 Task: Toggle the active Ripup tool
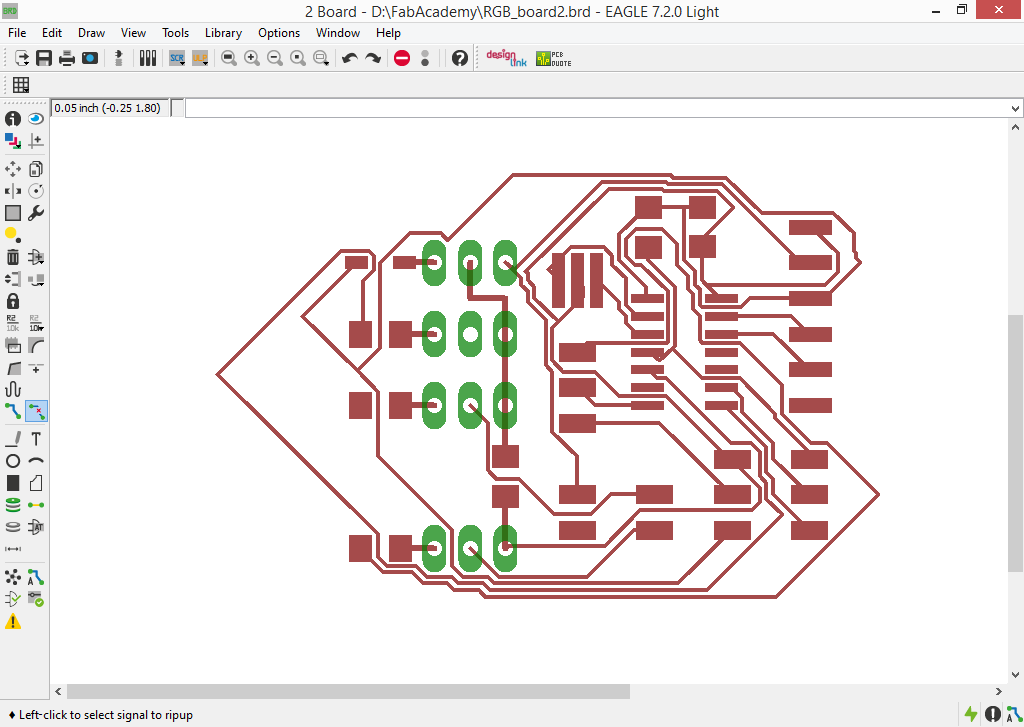(x=36, y=412)
